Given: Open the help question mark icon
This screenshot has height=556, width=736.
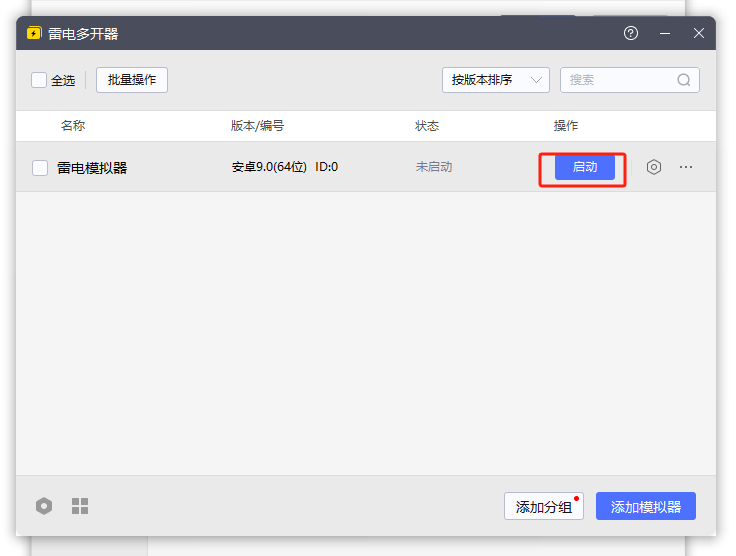Looking at the screenshot, I should click(x=631, y=33).
